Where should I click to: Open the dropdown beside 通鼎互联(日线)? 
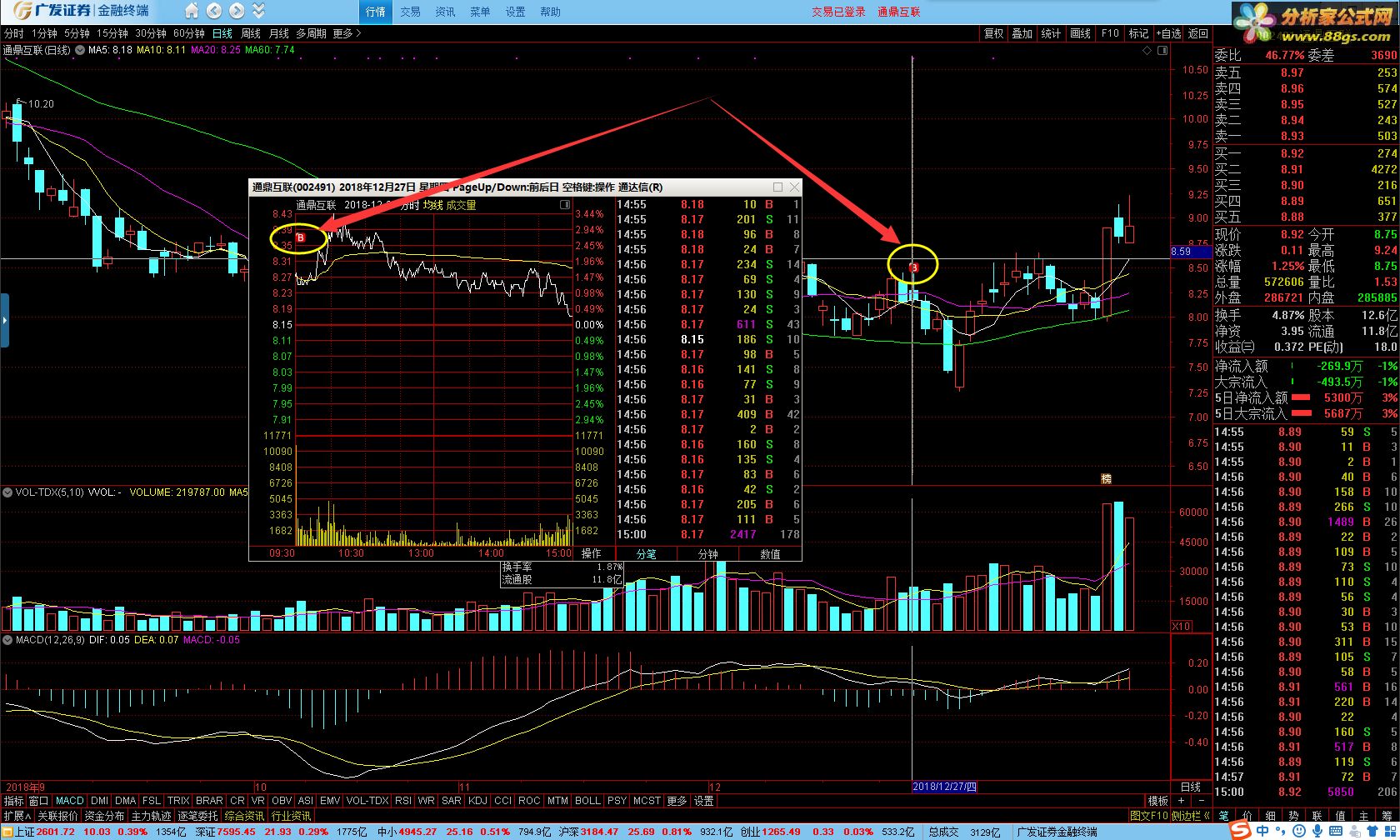point(80,50)
